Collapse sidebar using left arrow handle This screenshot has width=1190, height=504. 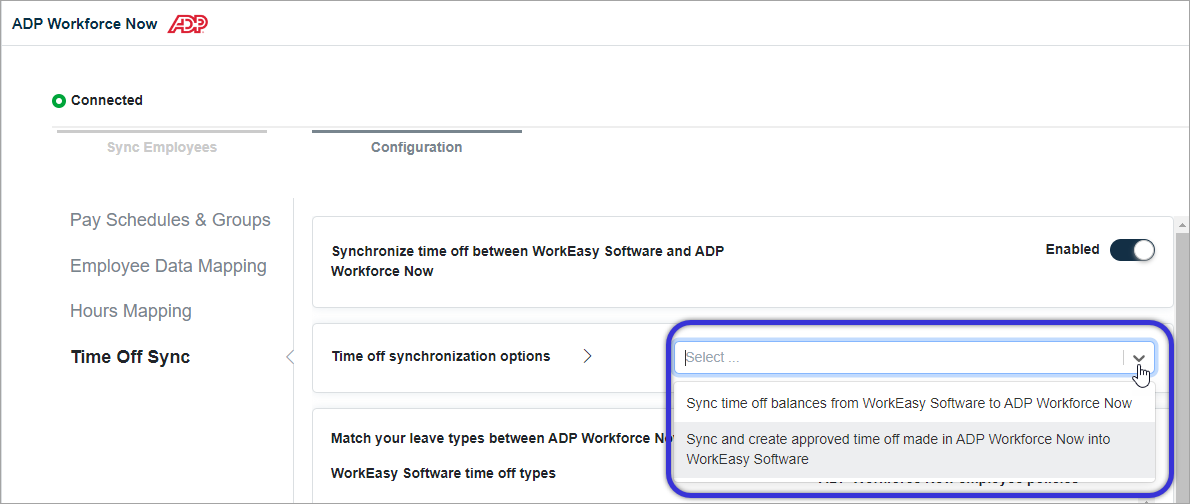[x=289, y=357]
